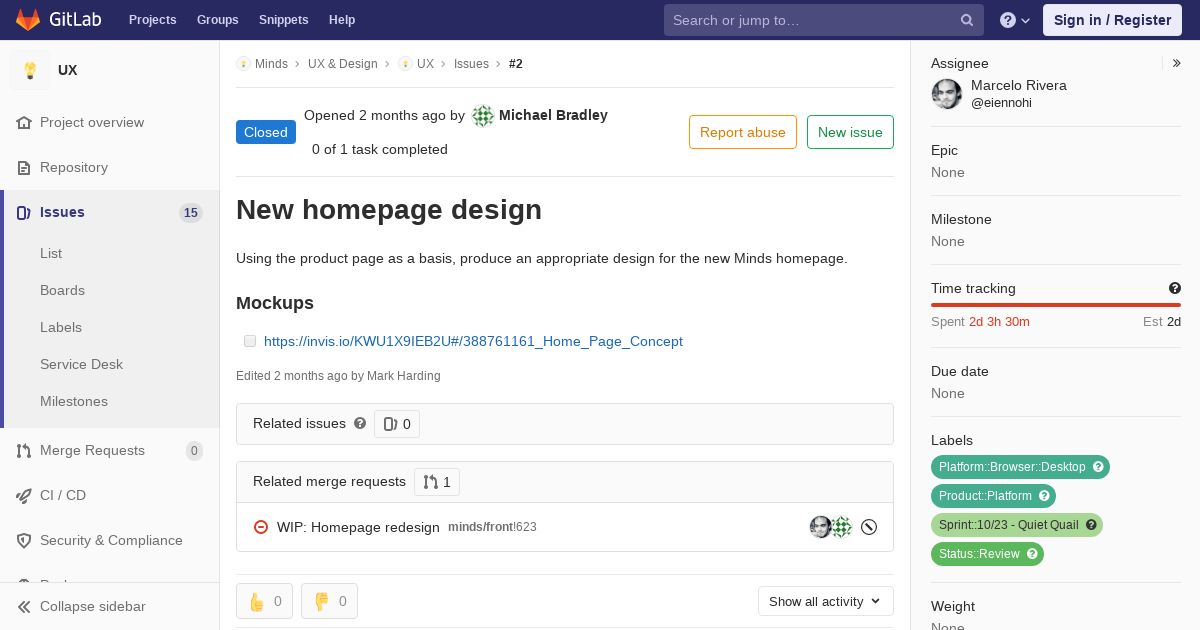Click the help icon on Sprint::10/23 label
The height and width of the screenshot is (630, 1200).
click(x=1091, y=525)
